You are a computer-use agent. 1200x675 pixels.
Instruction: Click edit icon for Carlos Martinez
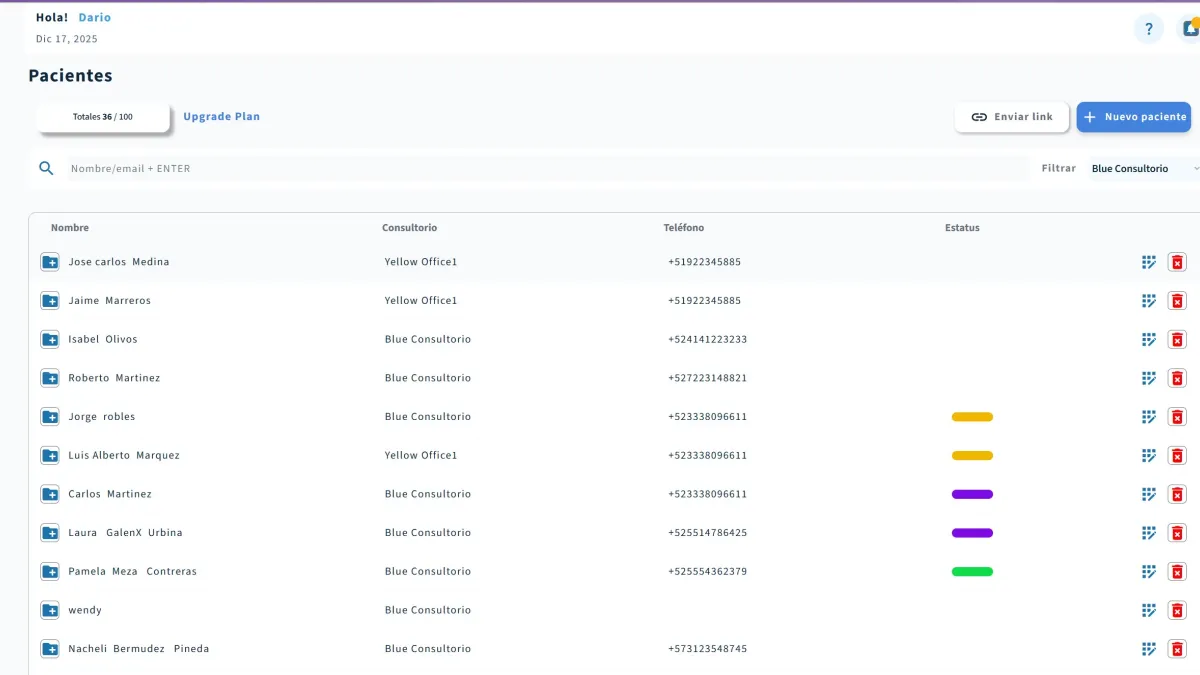[1149, 494]
